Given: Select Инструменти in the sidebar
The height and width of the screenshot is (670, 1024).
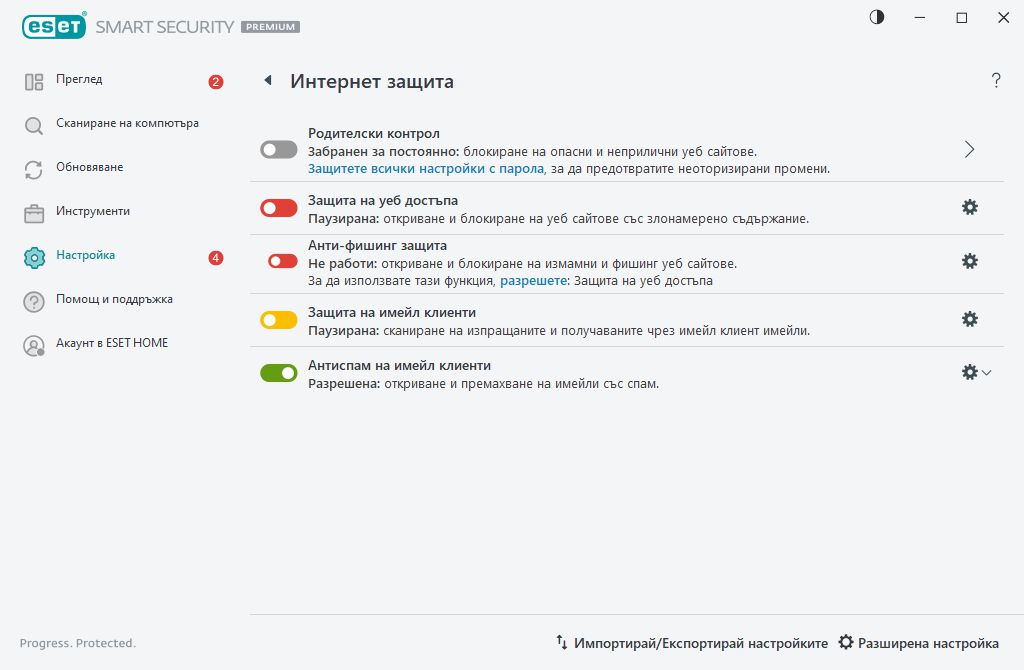Looking at the screenshot, I should (x=93, y=212).
